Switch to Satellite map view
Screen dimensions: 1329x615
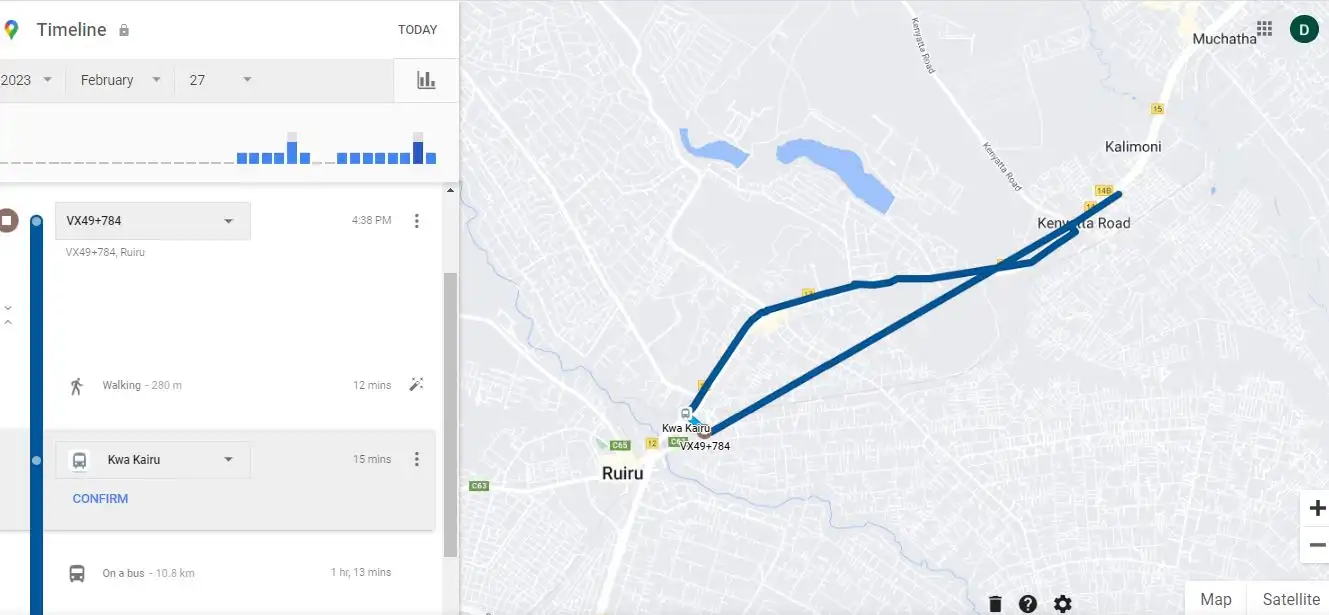click(1289, 599)
